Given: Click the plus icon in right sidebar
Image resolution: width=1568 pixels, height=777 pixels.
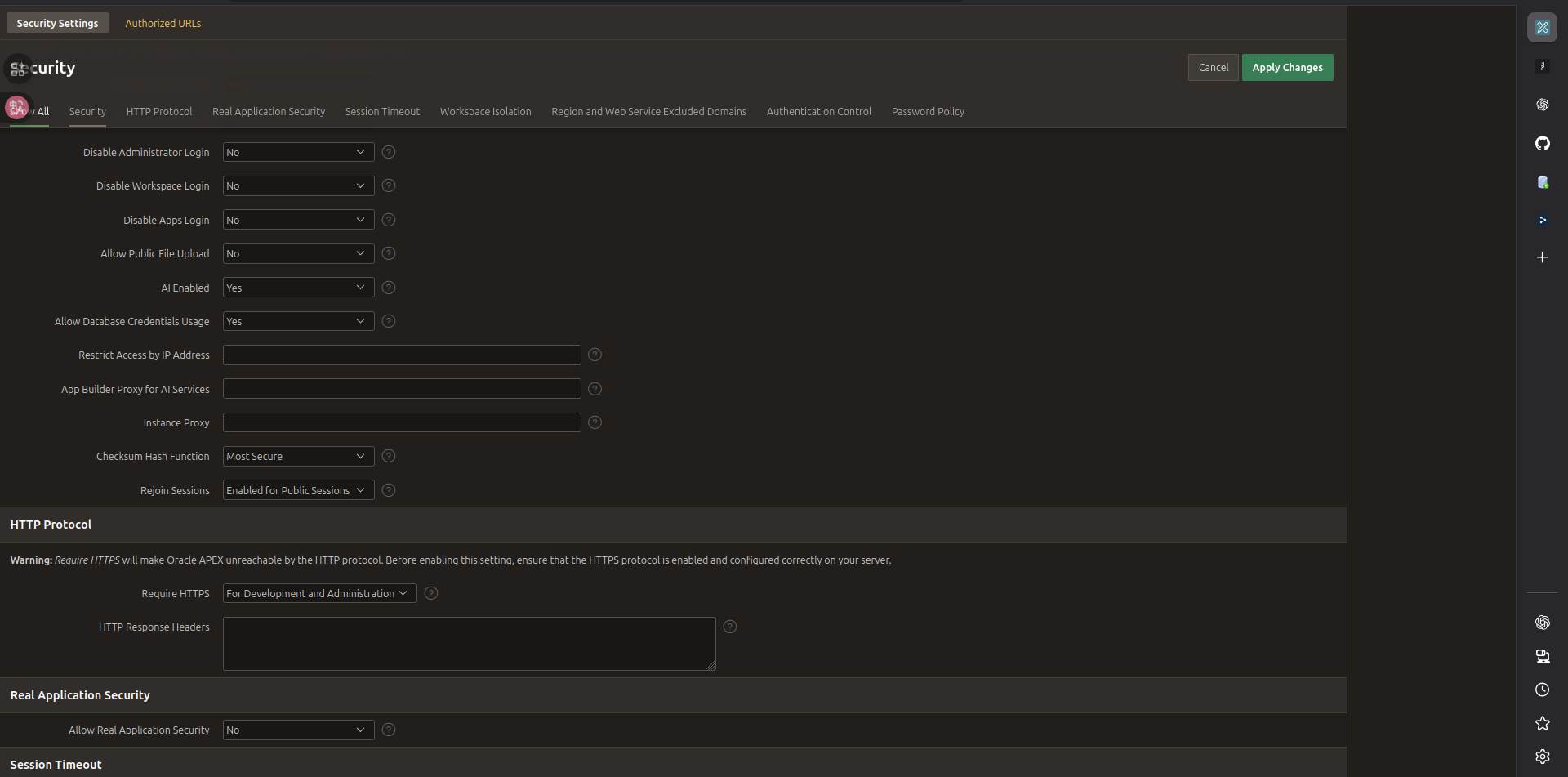Looking at the screenshot, I should [1542, 257].
